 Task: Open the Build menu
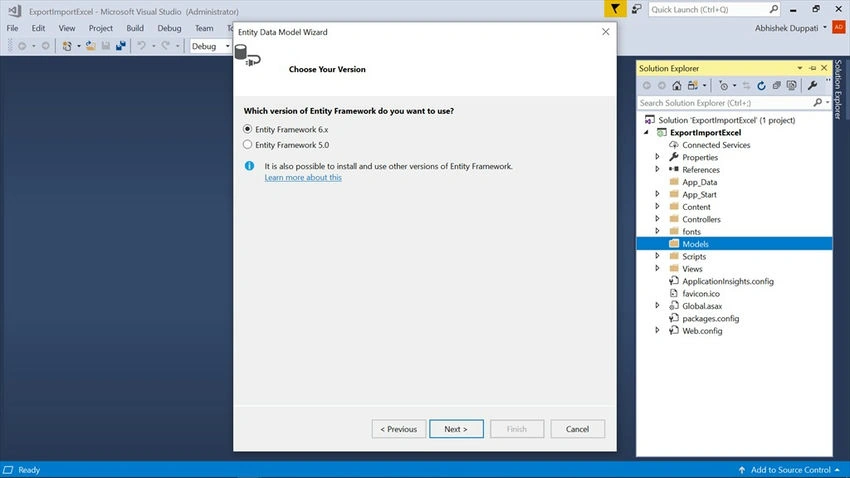(135, 28)
